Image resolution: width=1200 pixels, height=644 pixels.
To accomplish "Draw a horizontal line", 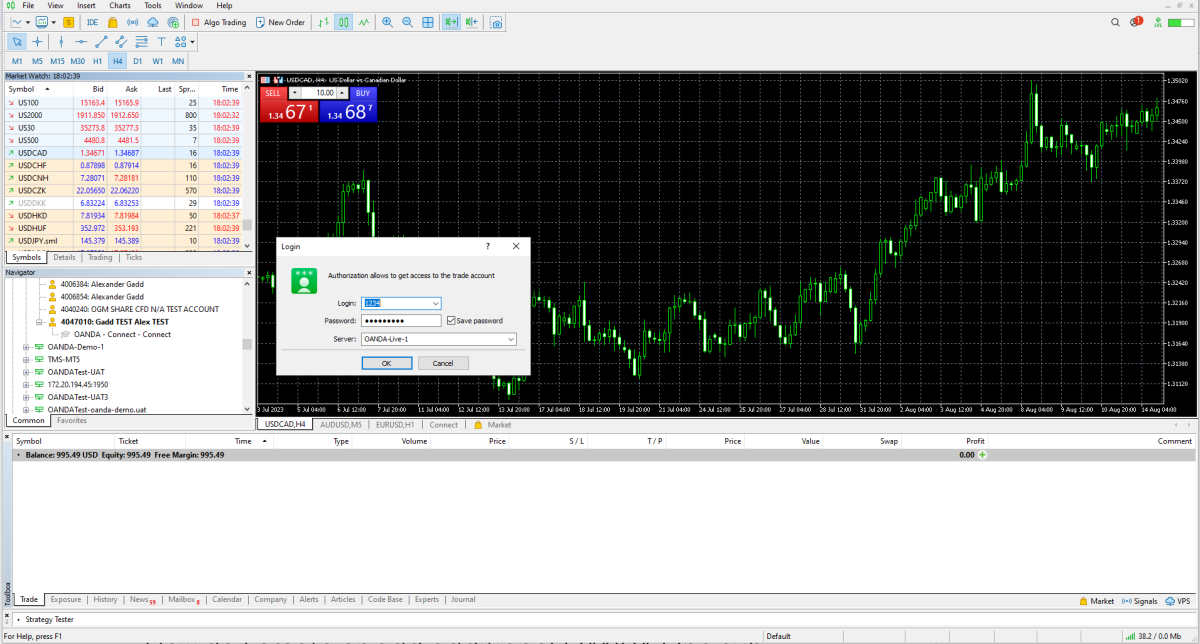I will click(81, 42).
